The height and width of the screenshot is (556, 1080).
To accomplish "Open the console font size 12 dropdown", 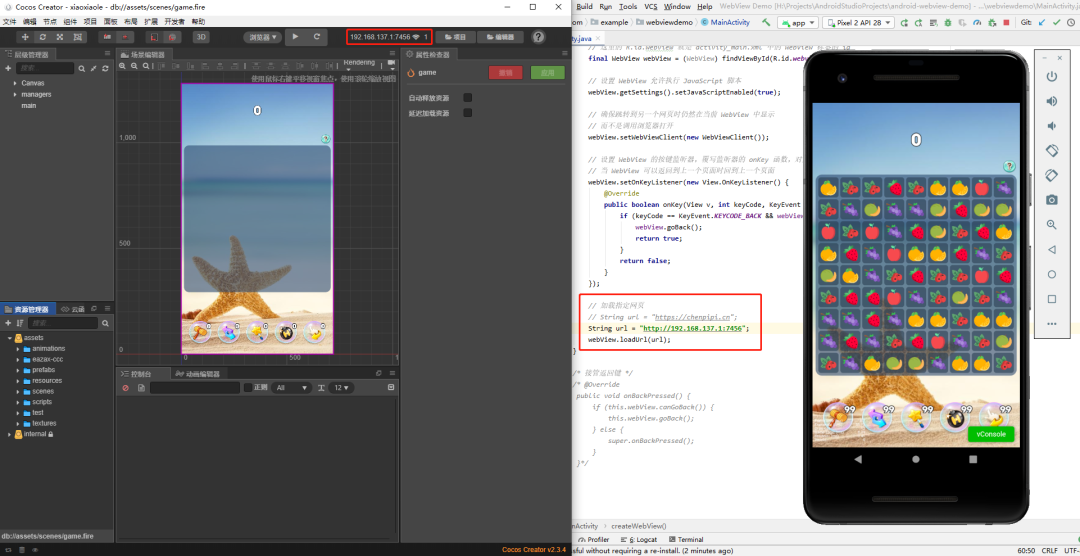I will [x=341, y=388].
